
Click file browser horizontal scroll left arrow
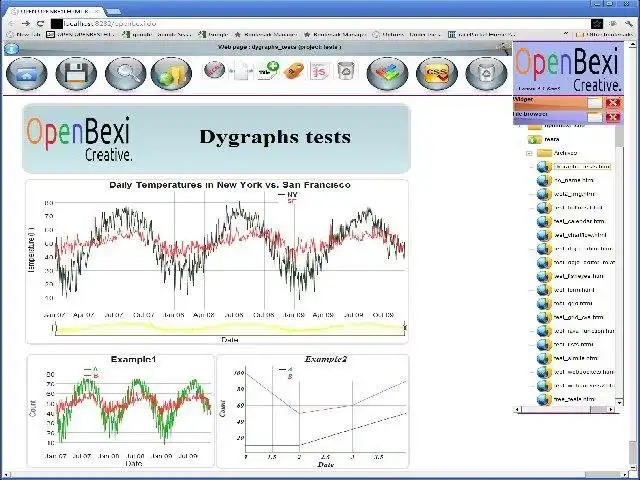click(518, 409)
